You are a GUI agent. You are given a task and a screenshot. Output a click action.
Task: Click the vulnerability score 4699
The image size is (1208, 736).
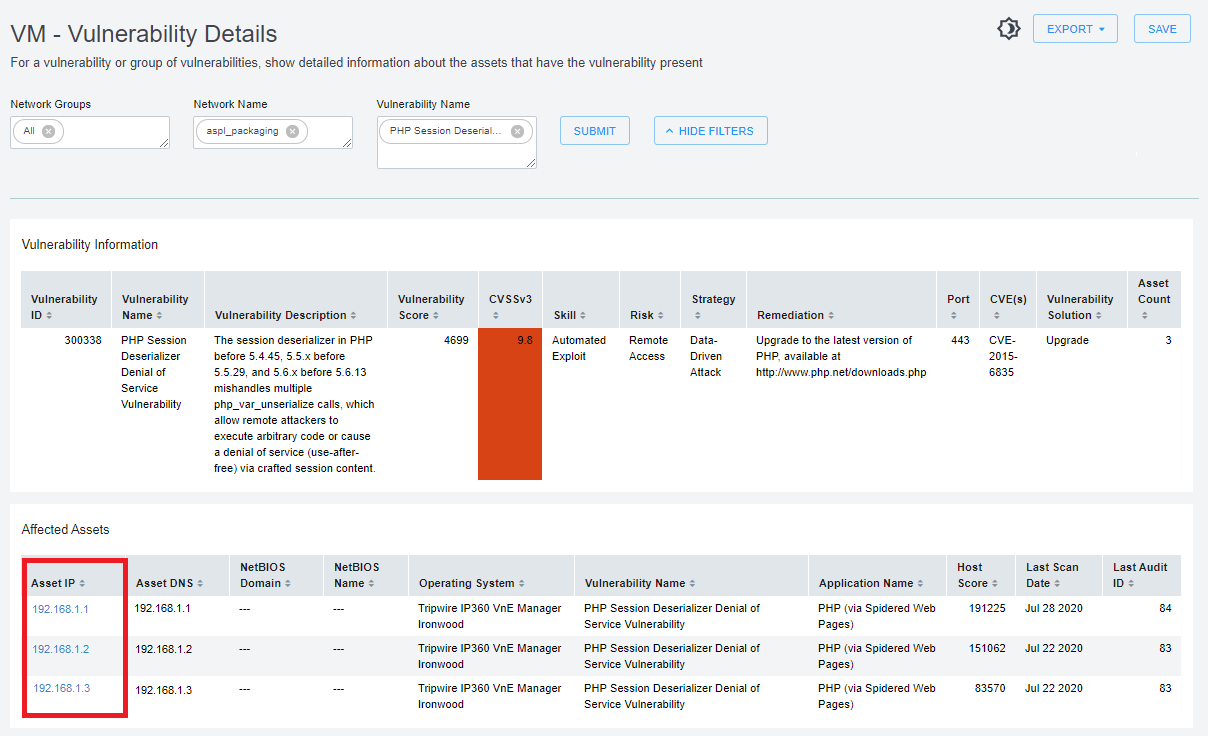click(x=456, y=340)
